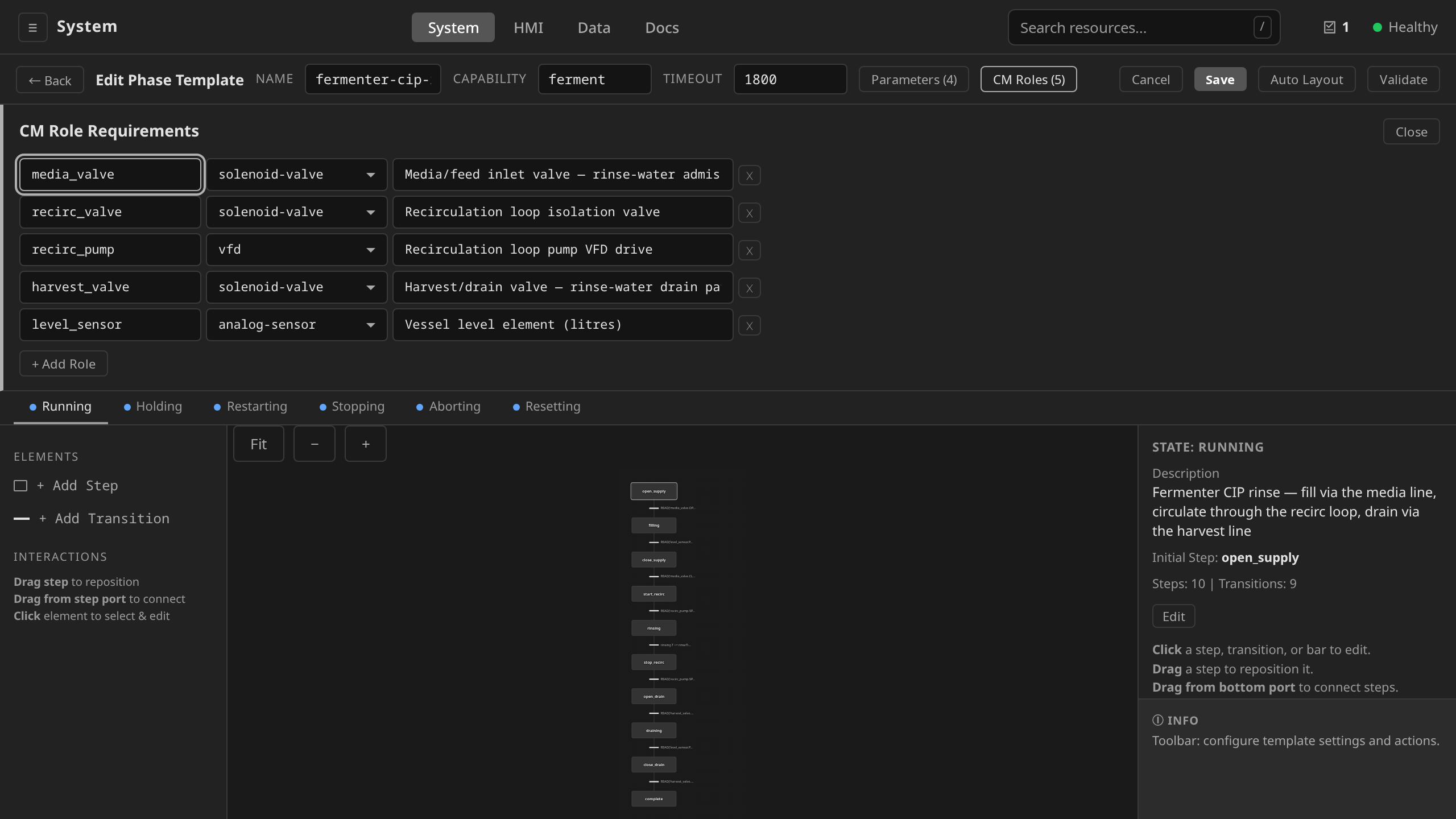The width and height of the screenshot is (1456, 819).
Task: Remove the harvest_valve role
Action: click(x=749, y=288)
